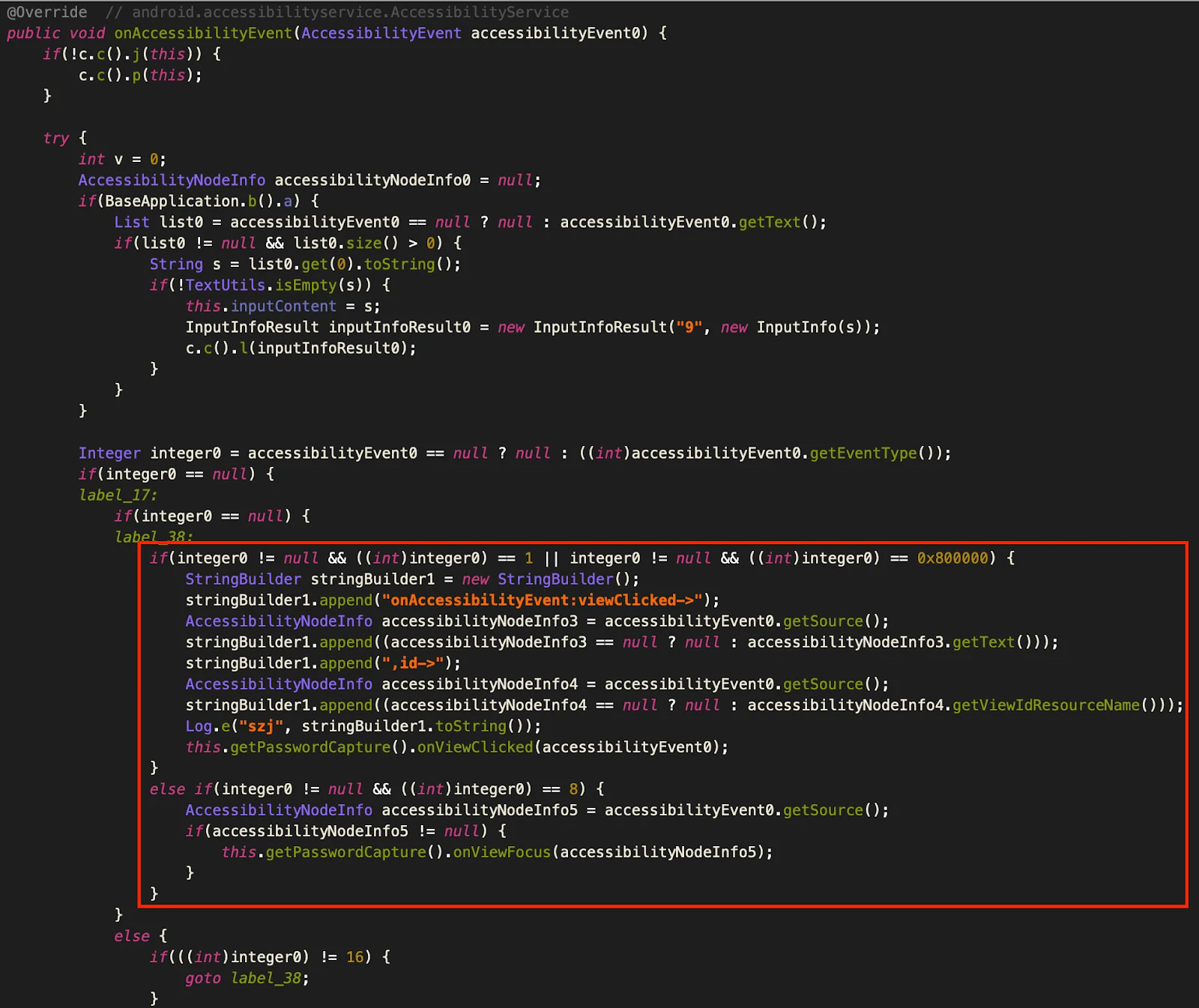Click the @Override annotation
Screen dimensions: 1199x1008
tap(46, 12)
